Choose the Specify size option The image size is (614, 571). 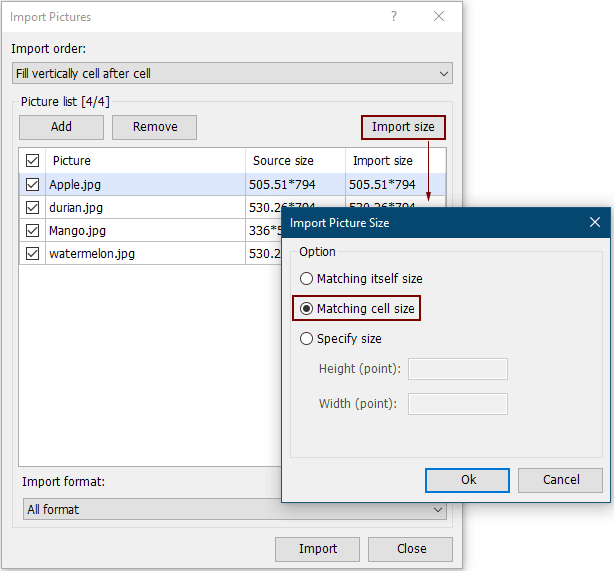coord(307,339)
